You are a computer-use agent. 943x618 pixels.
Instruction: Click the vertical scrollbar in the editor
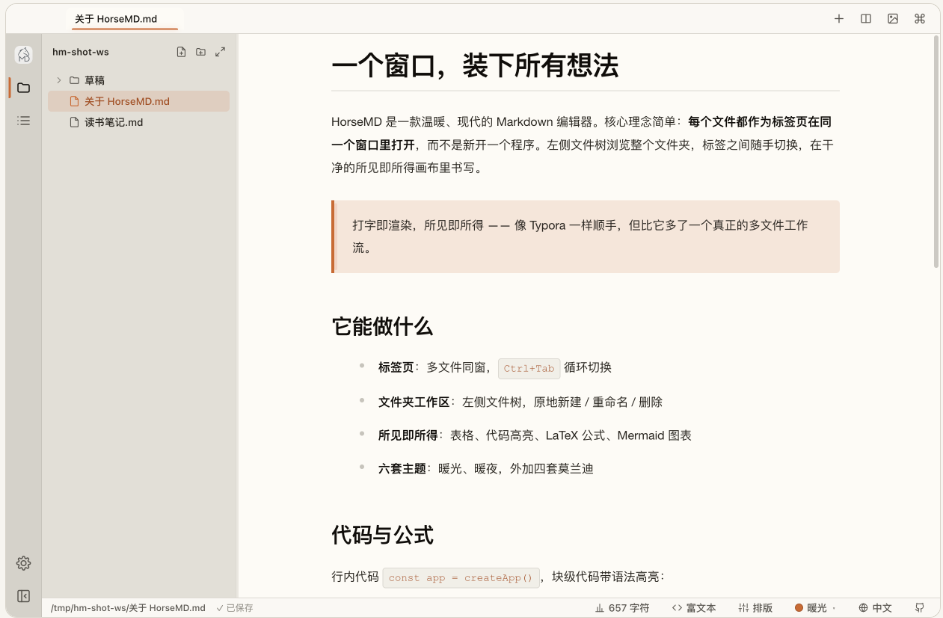coord(936,151)
